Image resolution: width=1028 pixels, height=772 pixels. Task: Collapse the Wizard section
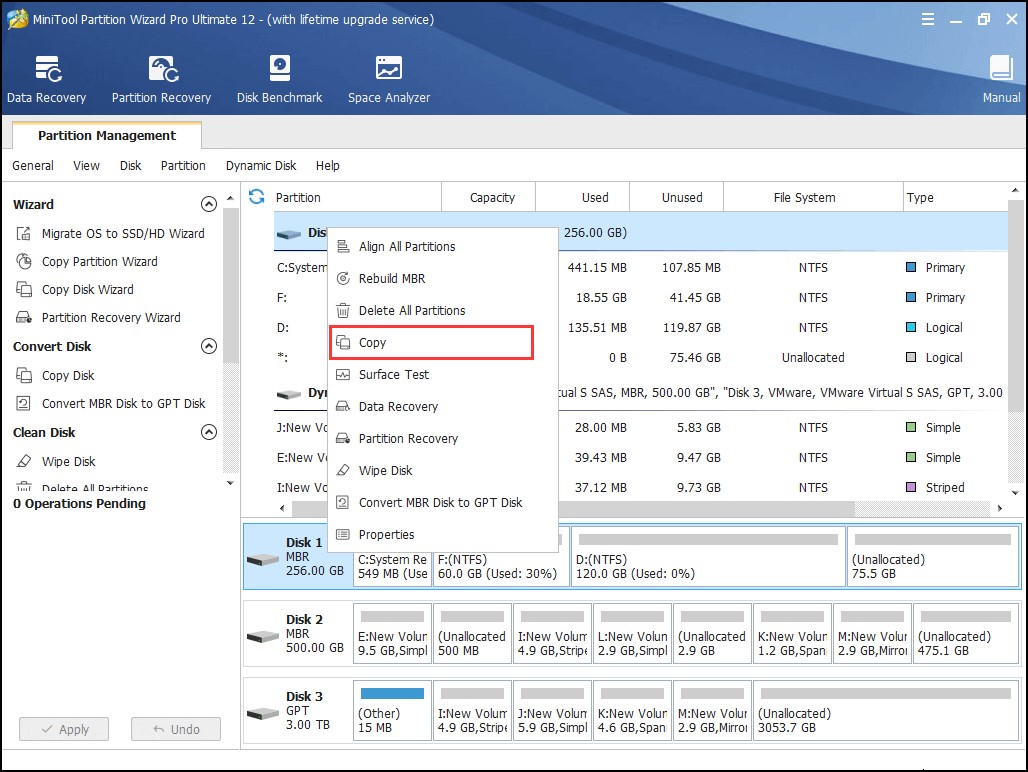tap(209, 204)
